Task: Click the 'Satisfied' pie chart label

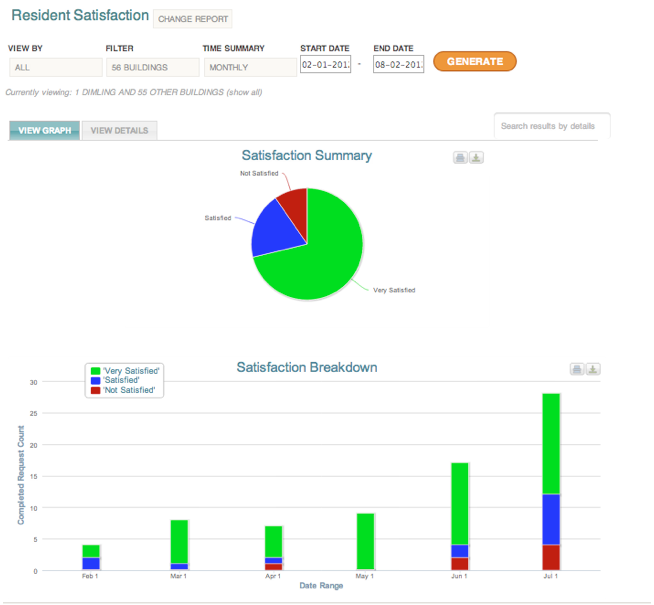Action: pyautogui.click(x=218, y=218)
